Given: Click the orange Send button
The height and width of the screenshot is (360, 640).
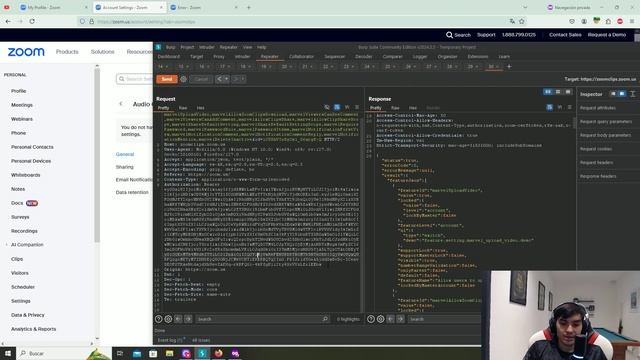Looking at the screenshot, I should [167, 79].
